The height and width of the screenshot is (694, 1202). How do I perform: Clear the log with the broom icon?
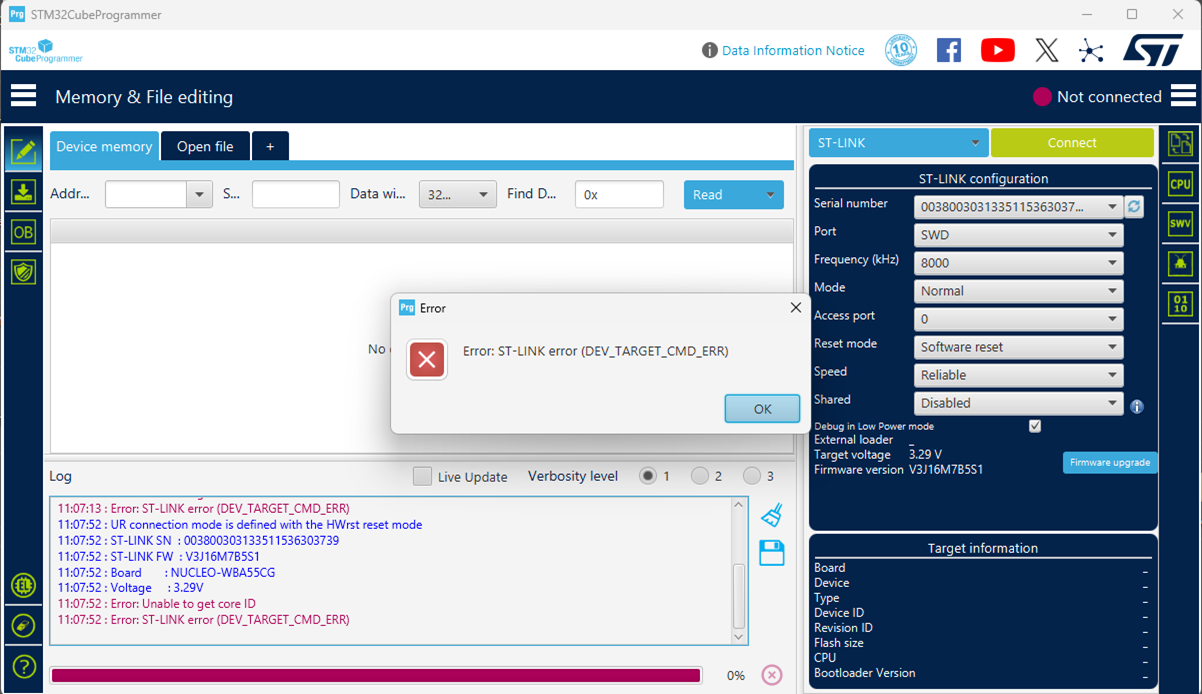770,513
